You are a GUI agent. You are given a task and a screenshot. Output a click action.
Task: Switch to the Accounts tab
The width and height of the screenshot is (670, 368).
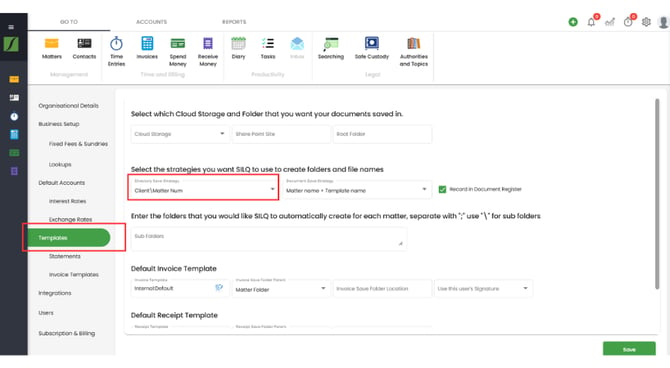tap(151, 22)
